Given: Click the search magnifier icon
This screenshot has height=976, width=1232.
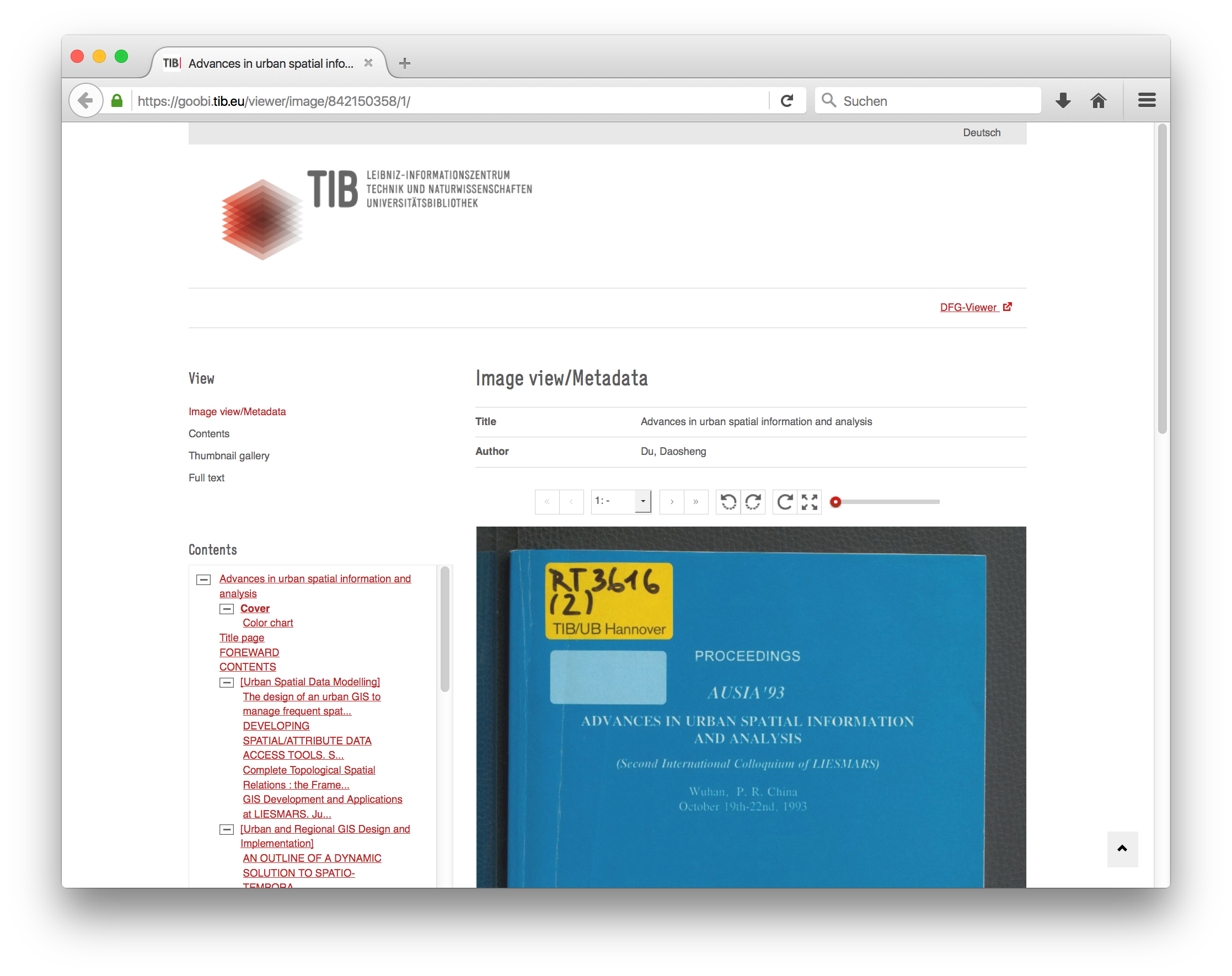Looking at the screenshot, I should pos(828,100).
